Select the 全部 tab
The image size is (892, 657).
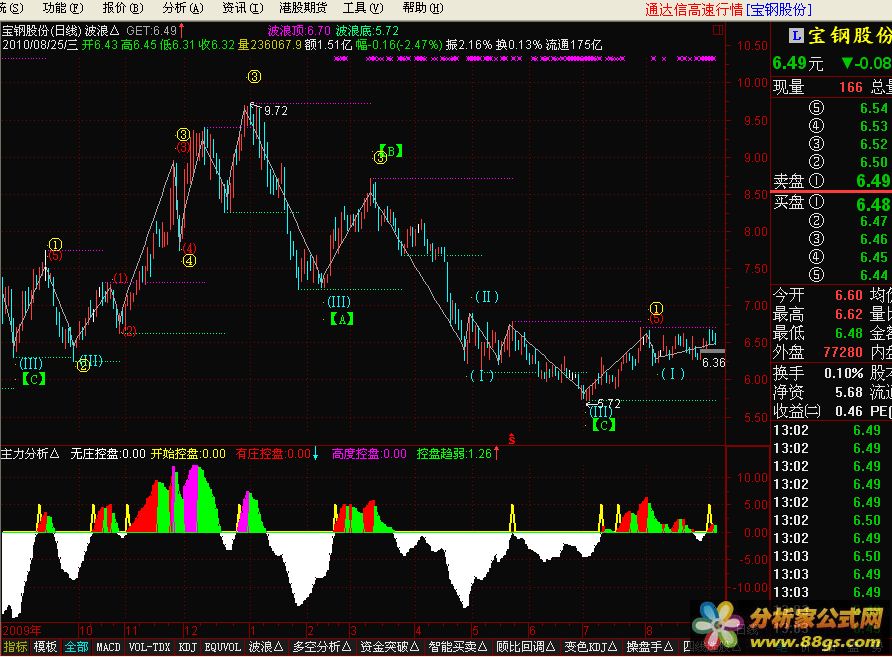[x=76, y=647]
